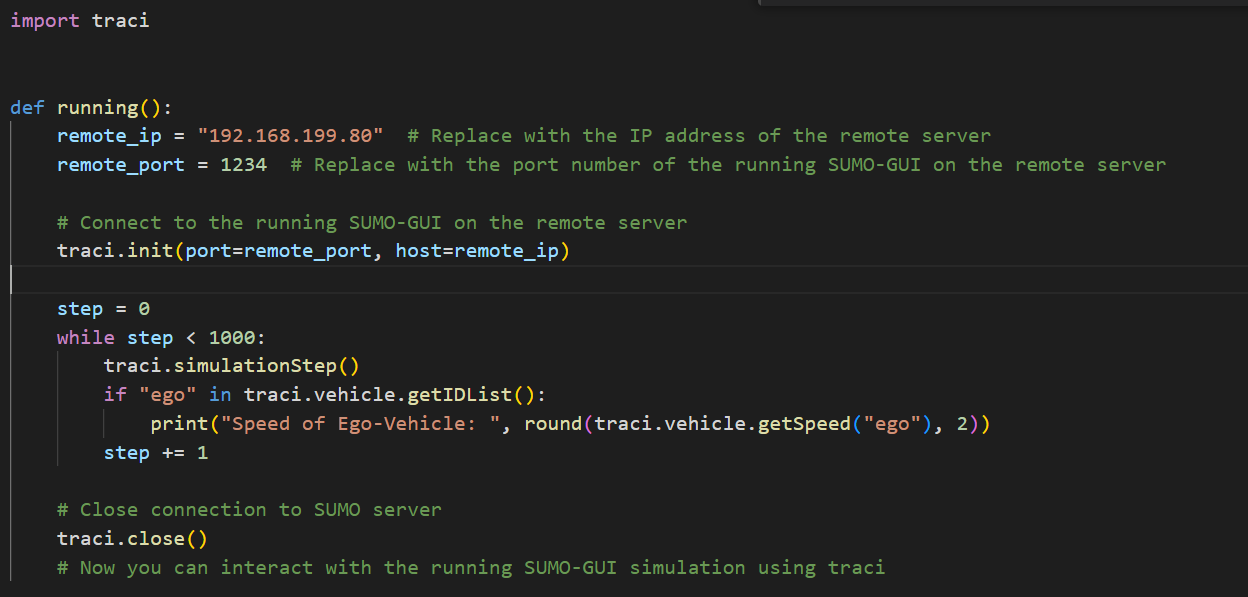Click the IP address string "192.168.199.80"
Image resolution: width=1248 pixels, height=597 pixels.
click(291, 135)
